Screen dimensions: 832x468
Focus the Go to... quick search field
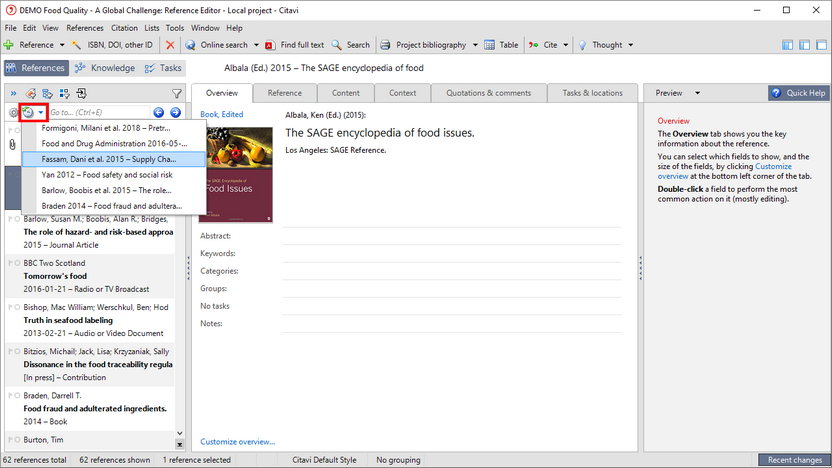click(99, 112)
